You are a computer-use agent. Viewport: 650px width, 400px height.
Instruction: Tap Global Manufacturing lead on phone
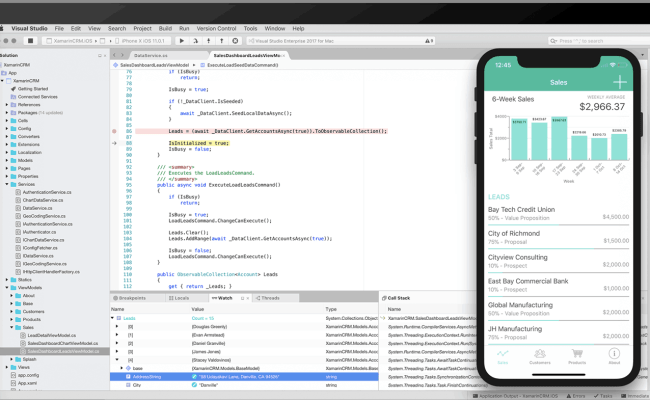[x=558, y=309]
